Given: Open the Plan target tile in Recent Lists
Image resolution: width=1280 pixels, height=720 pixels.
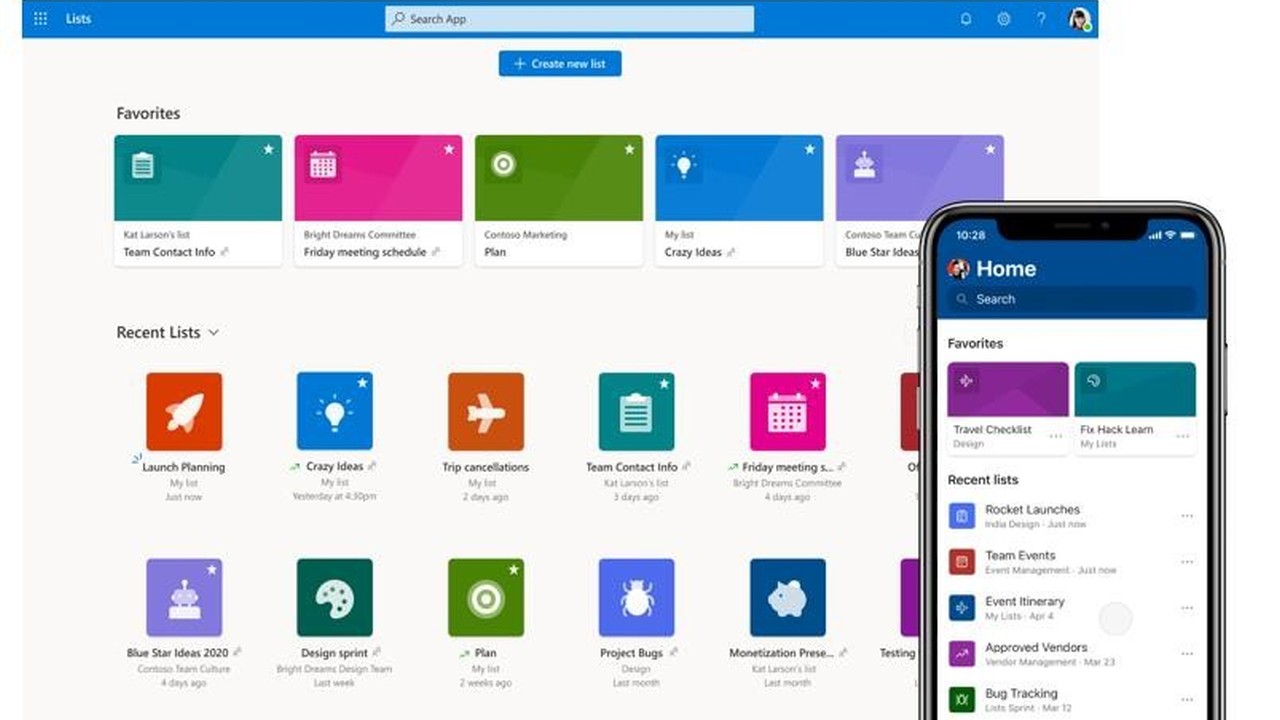Looking at the screenshot, I should pyautogui.click(x=486, y=597).
